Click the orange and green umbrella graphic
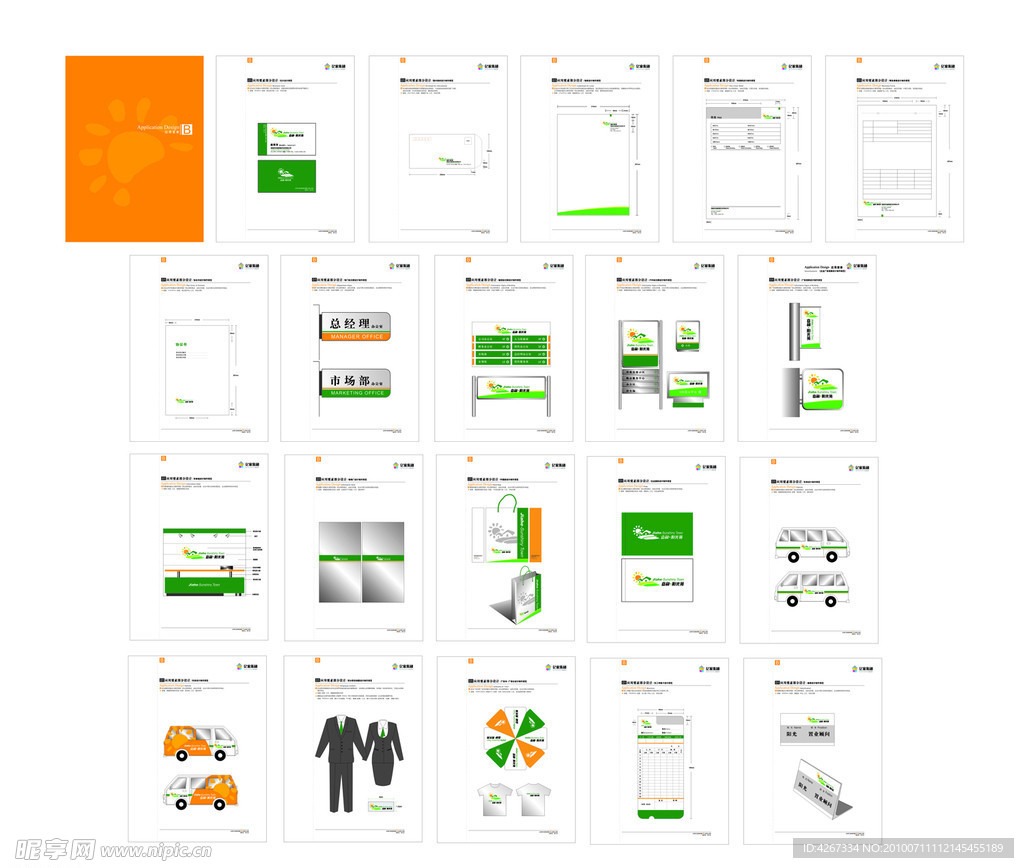Screen dimensions: 1024x868 (515, 739)
